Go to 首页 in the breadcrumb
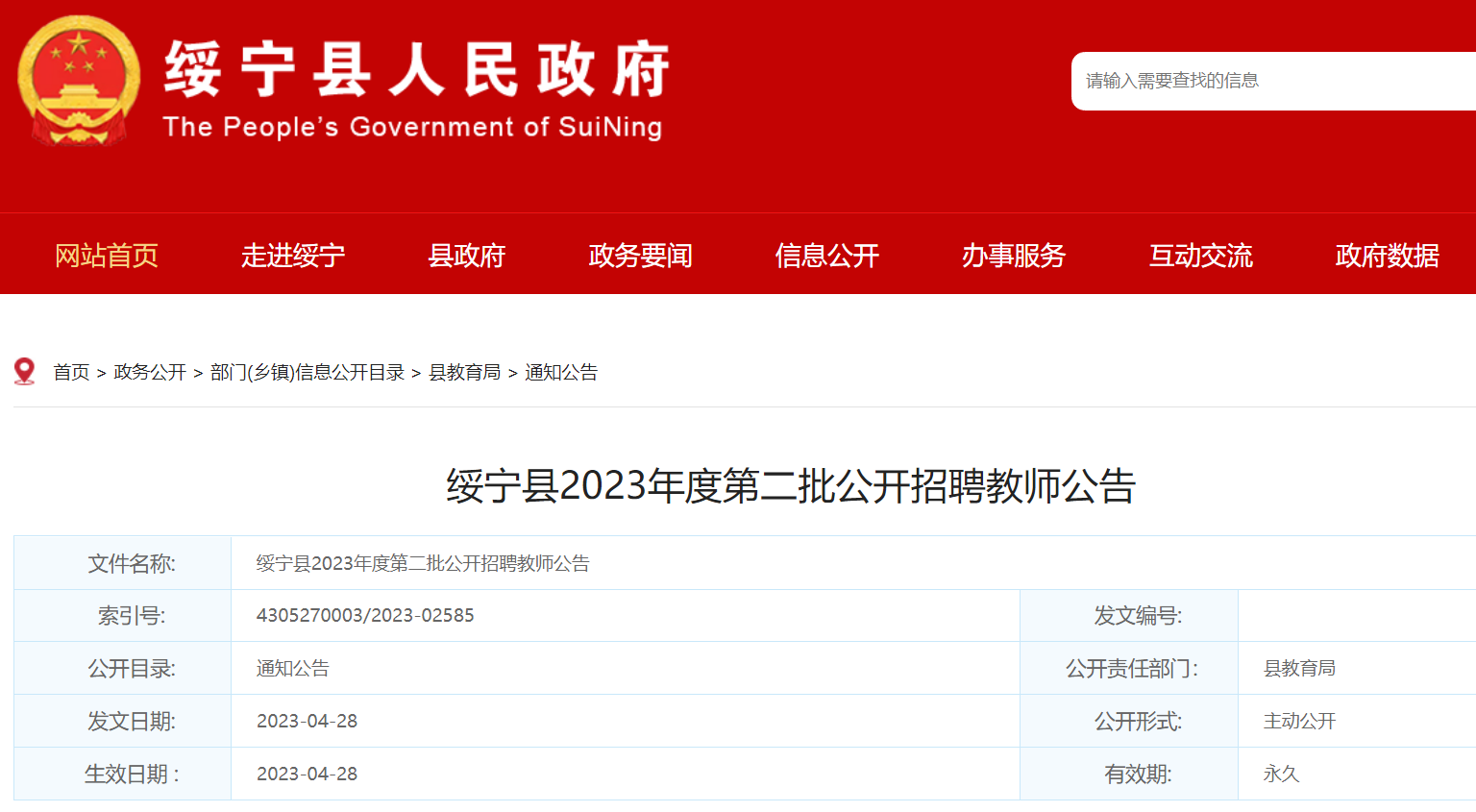This screenshot has width=1476, height=812. click(71, 372)
